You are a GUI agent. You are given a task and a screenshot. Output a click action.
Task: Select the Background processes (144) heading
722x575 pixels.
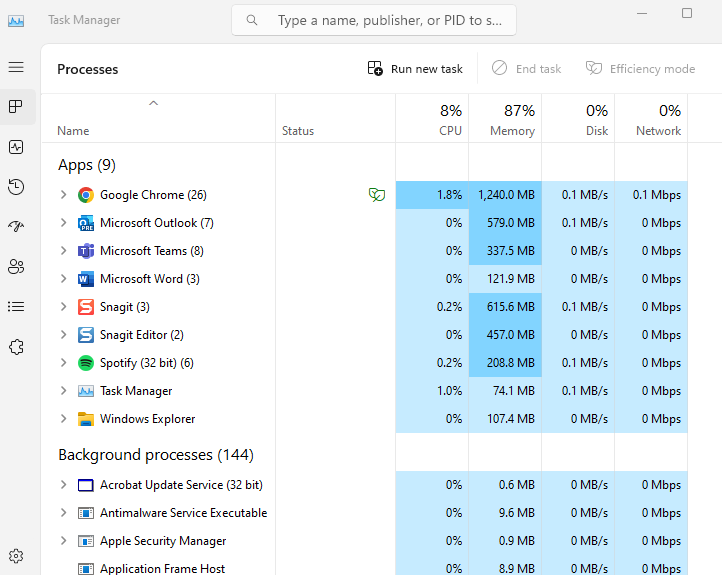coord(156,455)
